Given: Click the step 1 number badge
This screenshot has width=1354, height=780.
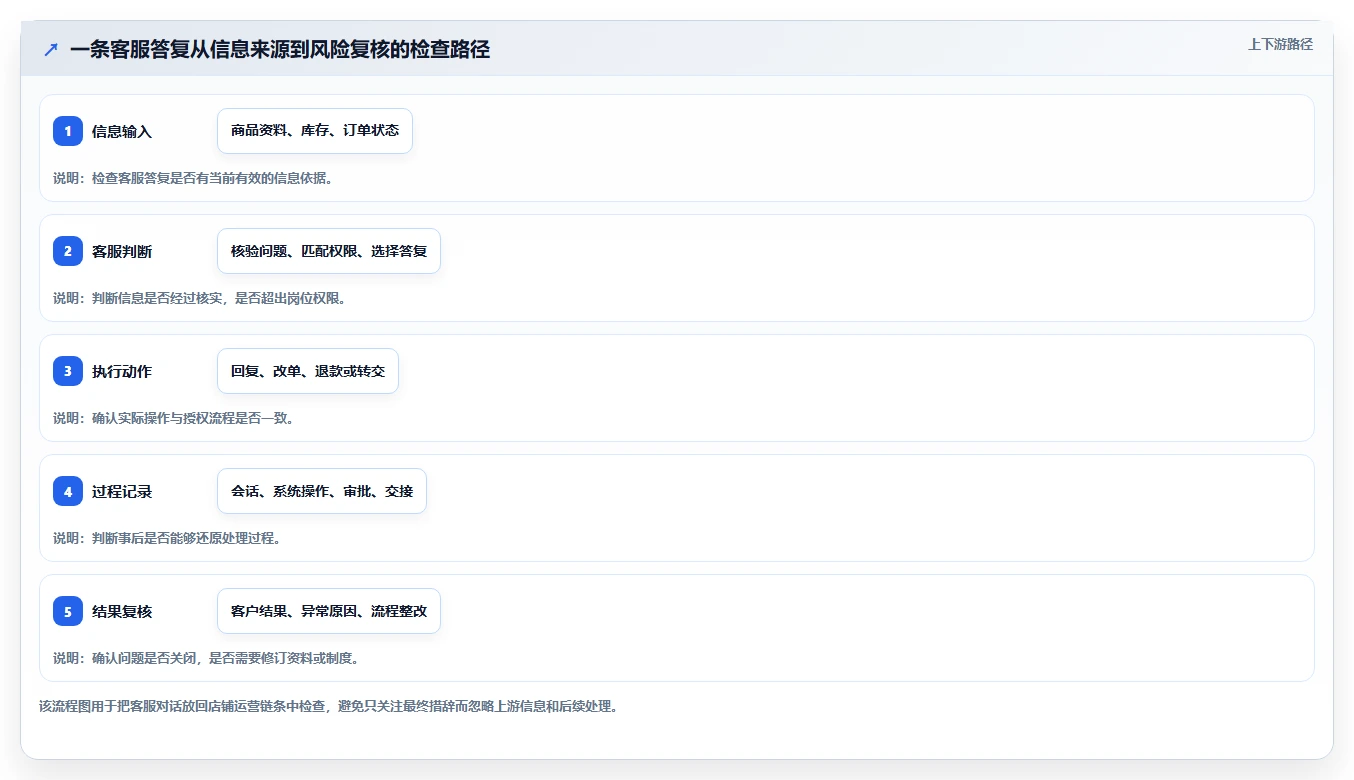Looking at the screenshot, I should (68, 131).
